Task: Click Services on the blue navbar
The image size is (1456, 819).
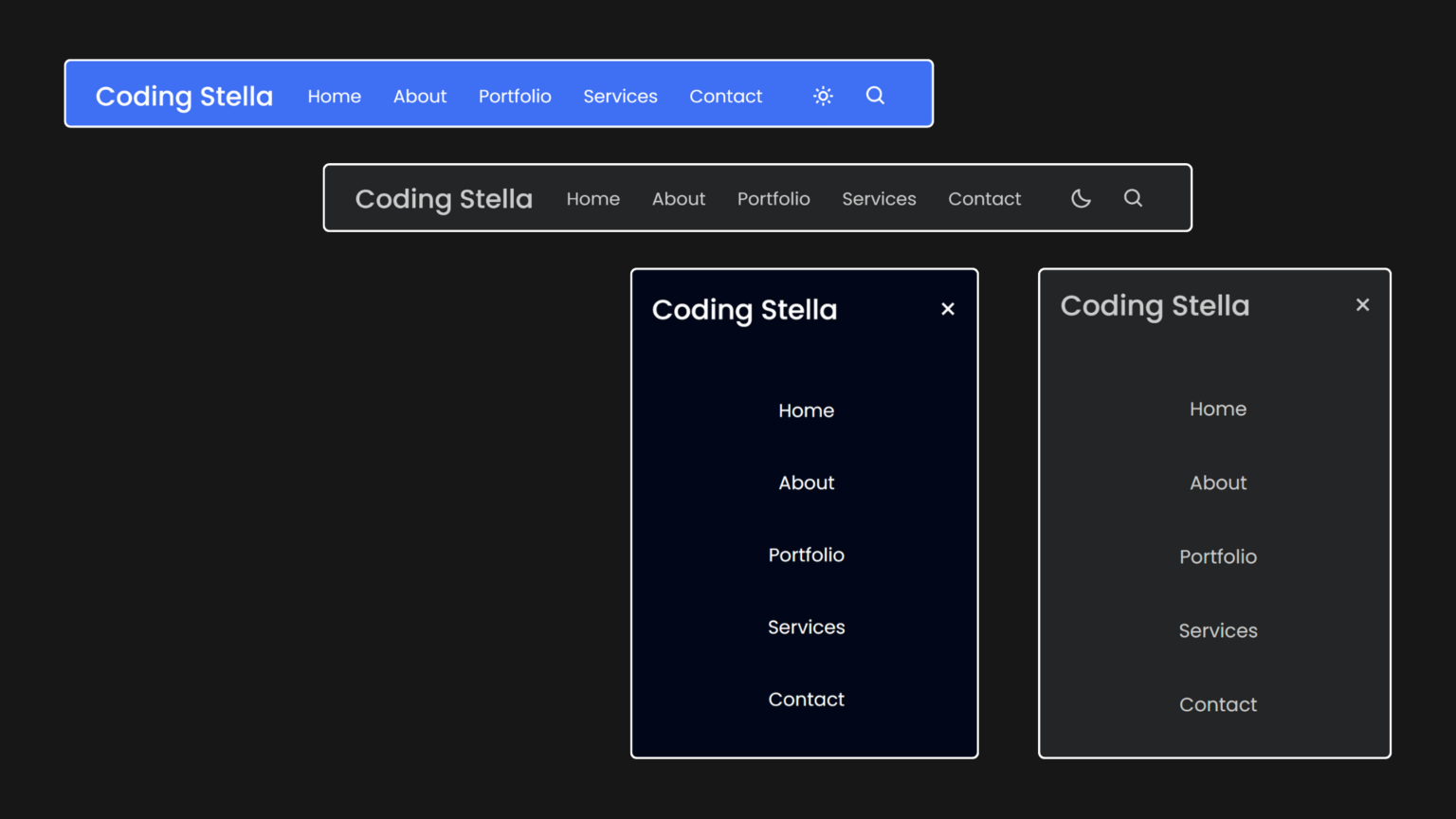Action: click(620, 96)
